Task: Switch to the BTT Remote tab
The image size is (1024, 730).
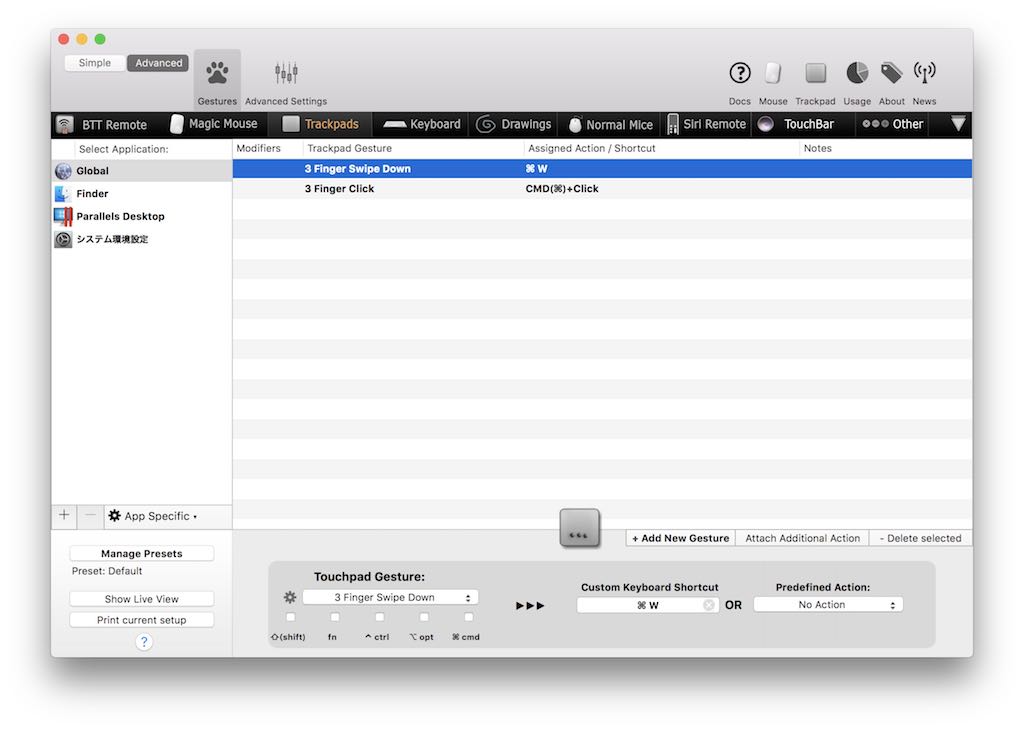Action: pyautogui.click(x=102, y=125)
